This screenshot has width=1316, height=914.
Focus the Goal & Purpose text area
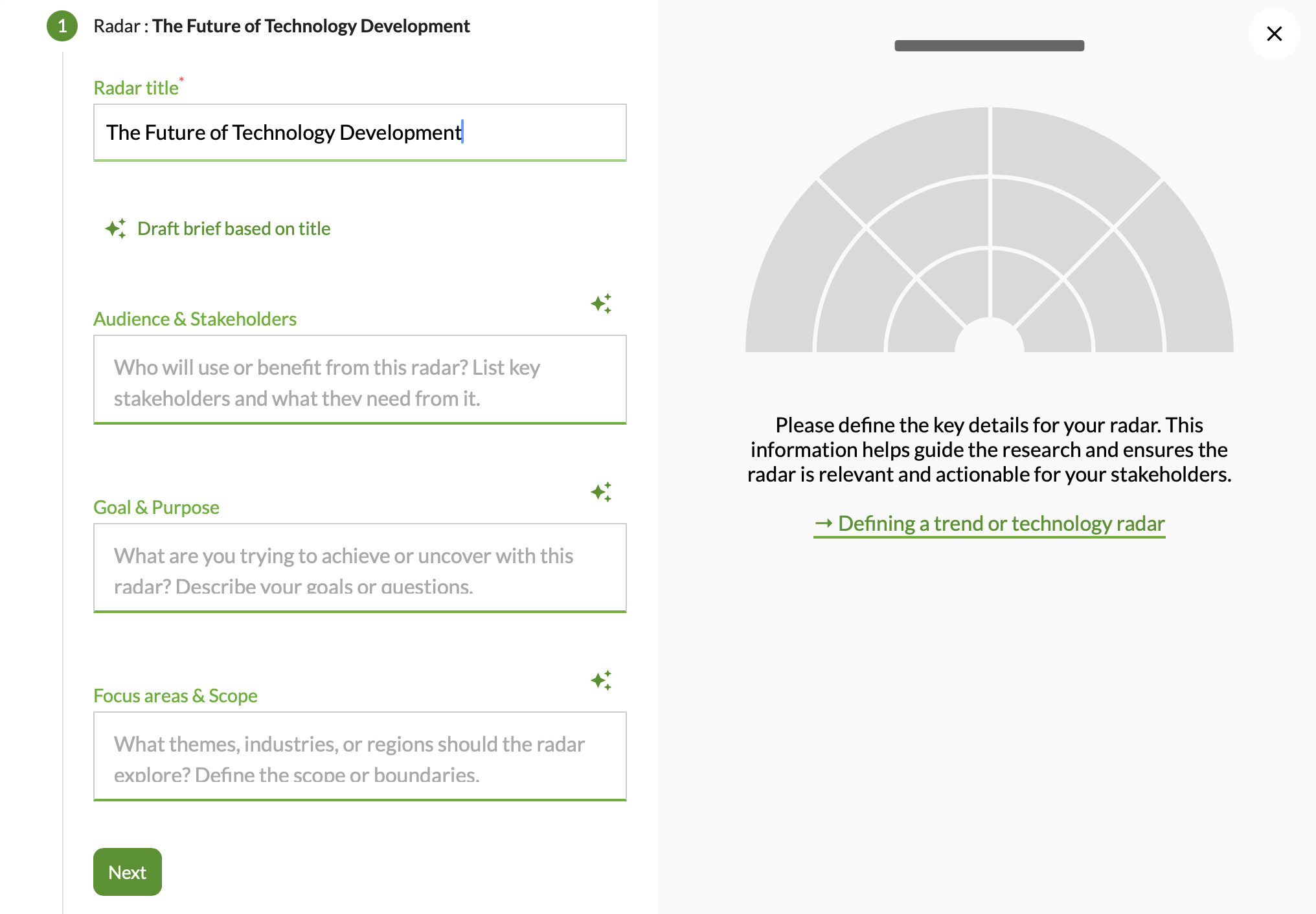coord(359,568)
